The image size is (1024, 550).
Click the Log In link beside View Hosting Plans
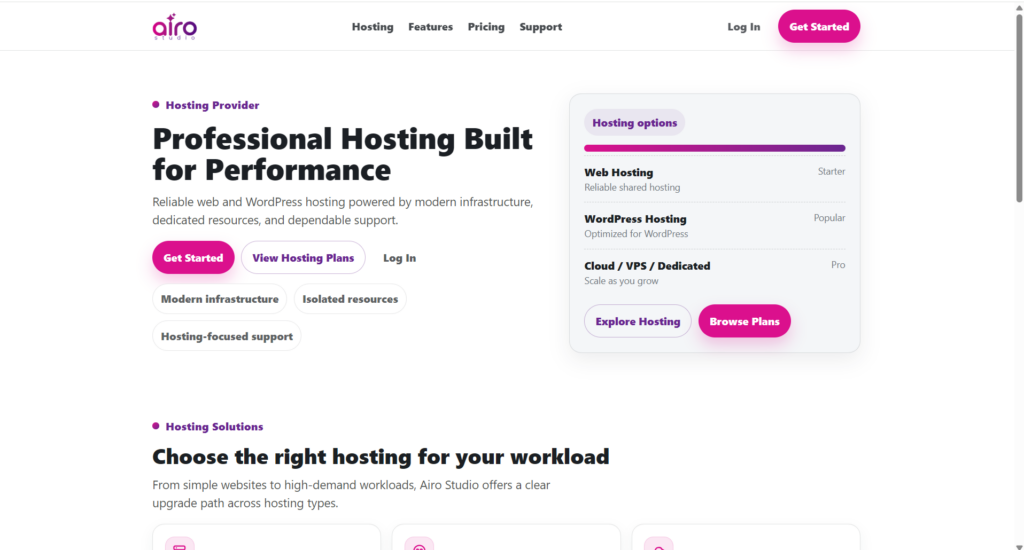tap(399, 258)
